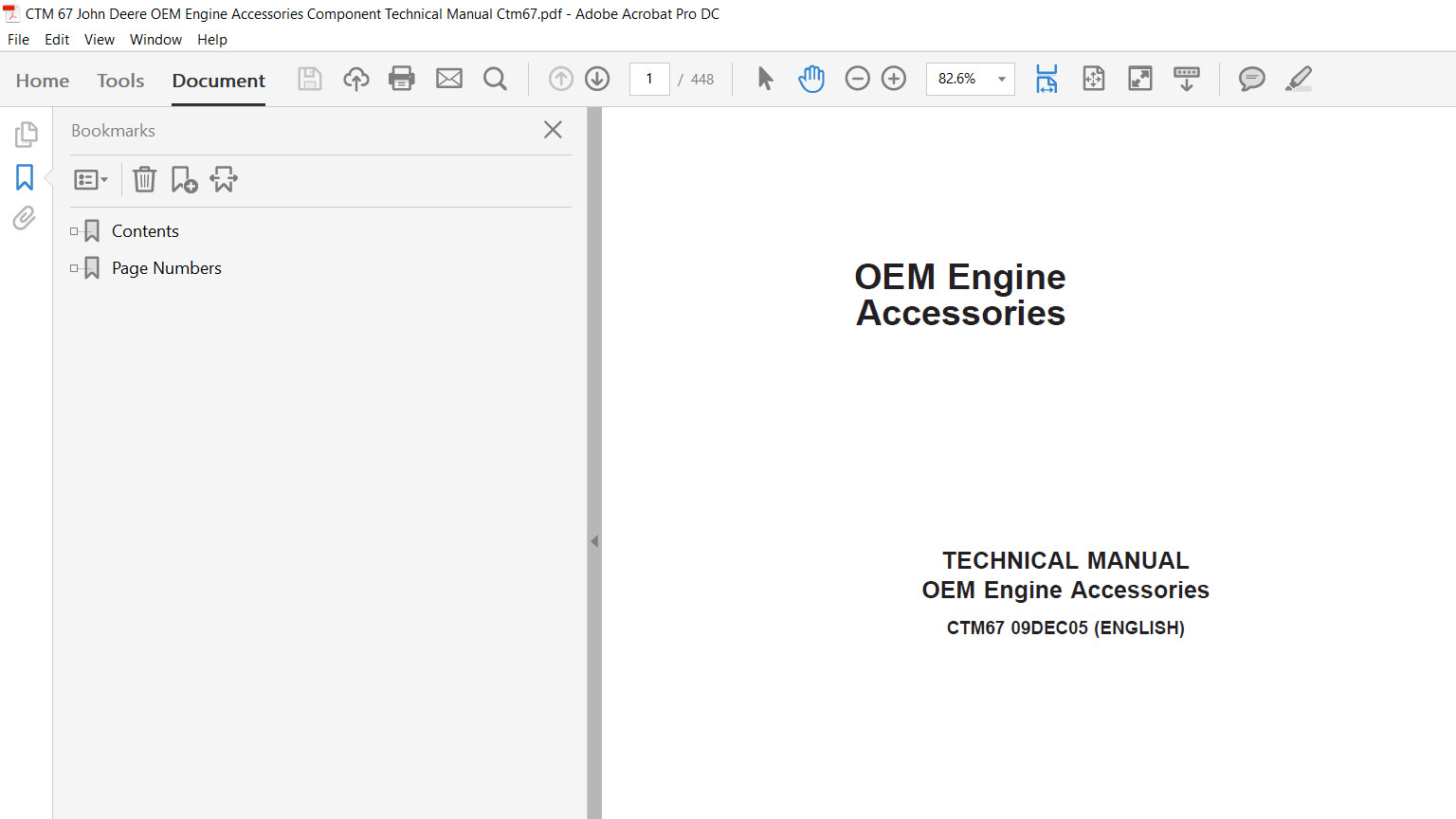This screenshot has width=1456, height=819.
Task: Add a comment sticky note
Action: point(1252,79)
